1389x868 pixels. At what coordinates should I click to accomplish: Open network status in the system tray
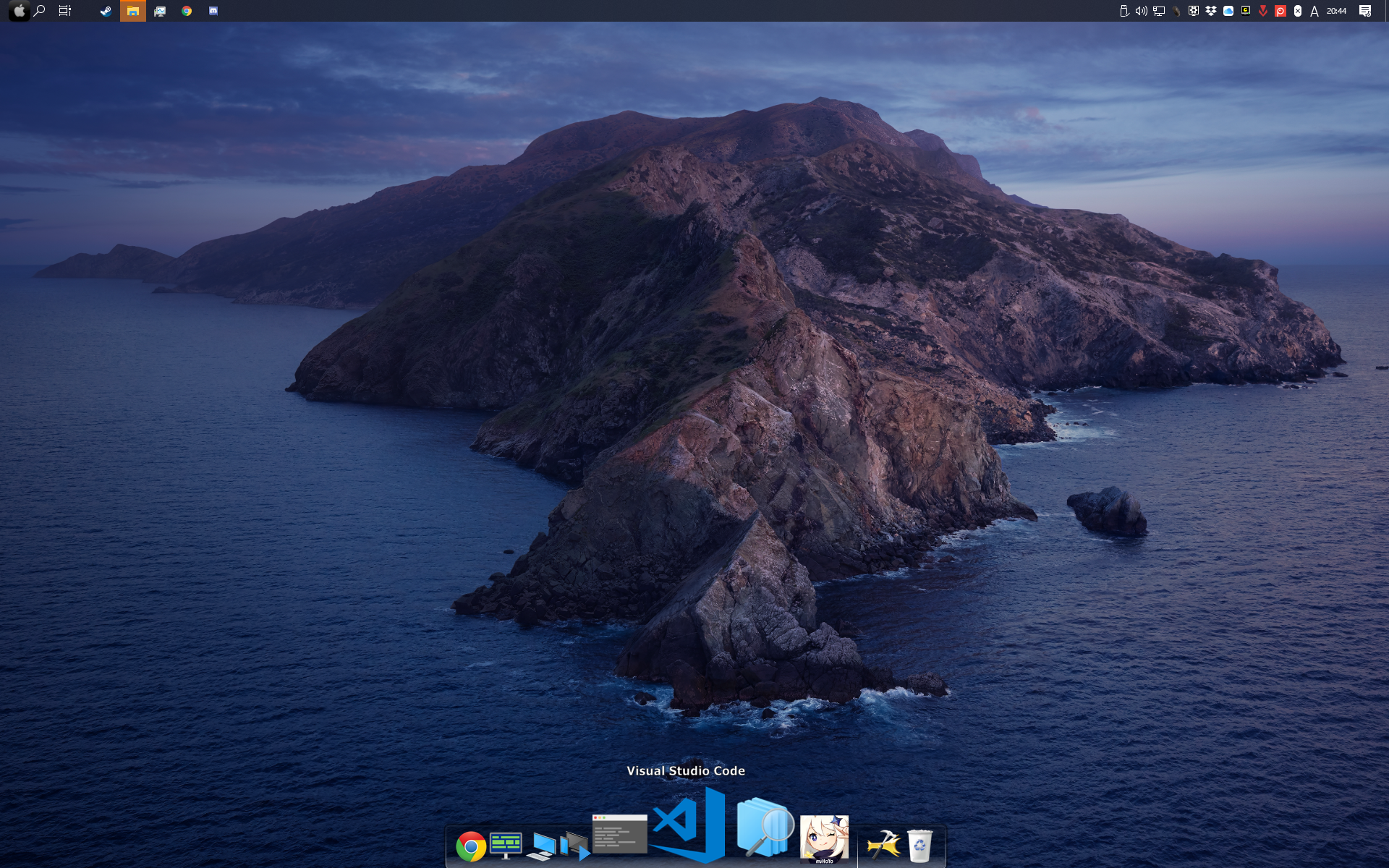pos(1159,11)
